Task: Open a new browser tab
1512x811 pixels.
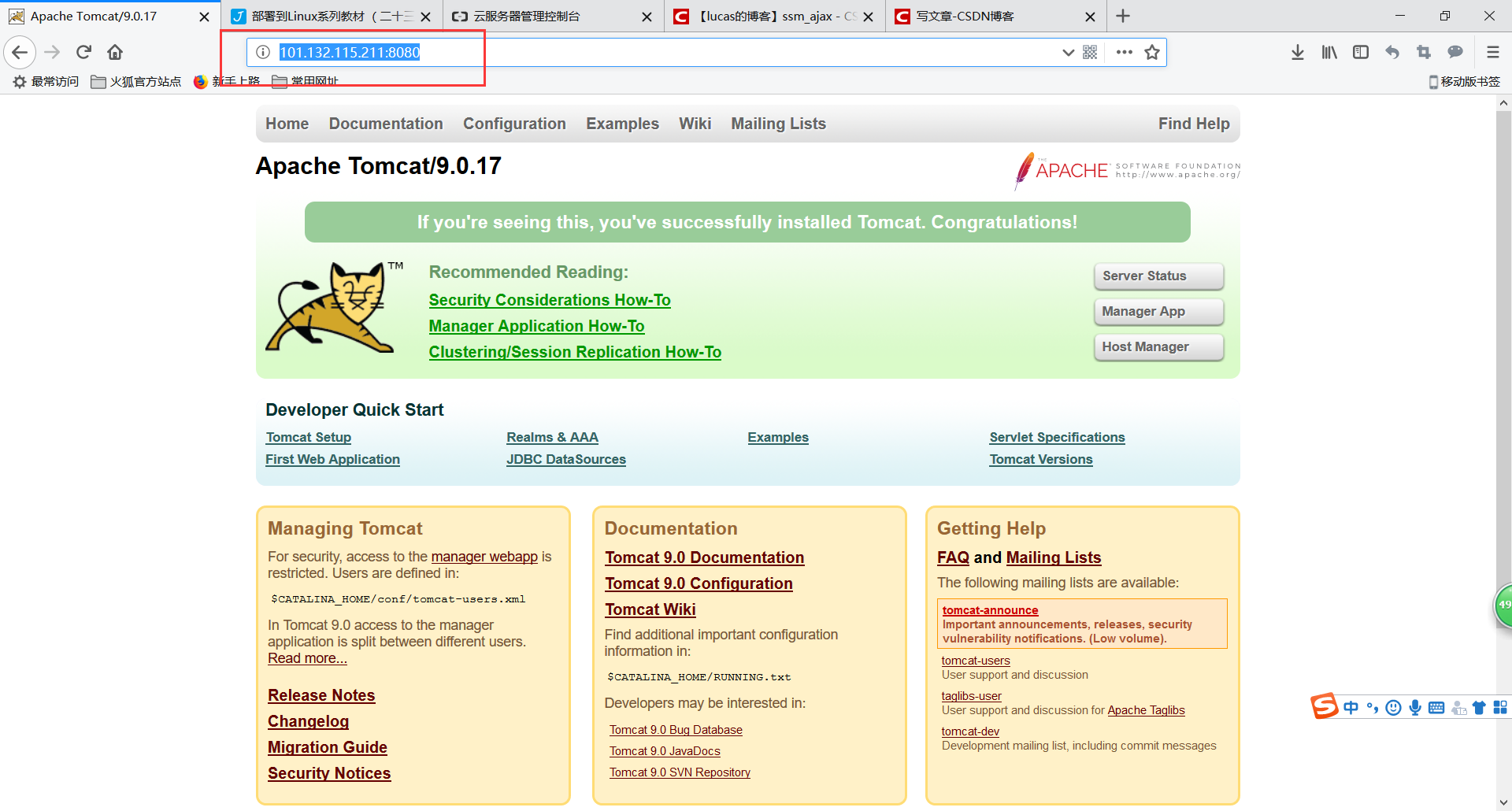Action: (1123, 16)
